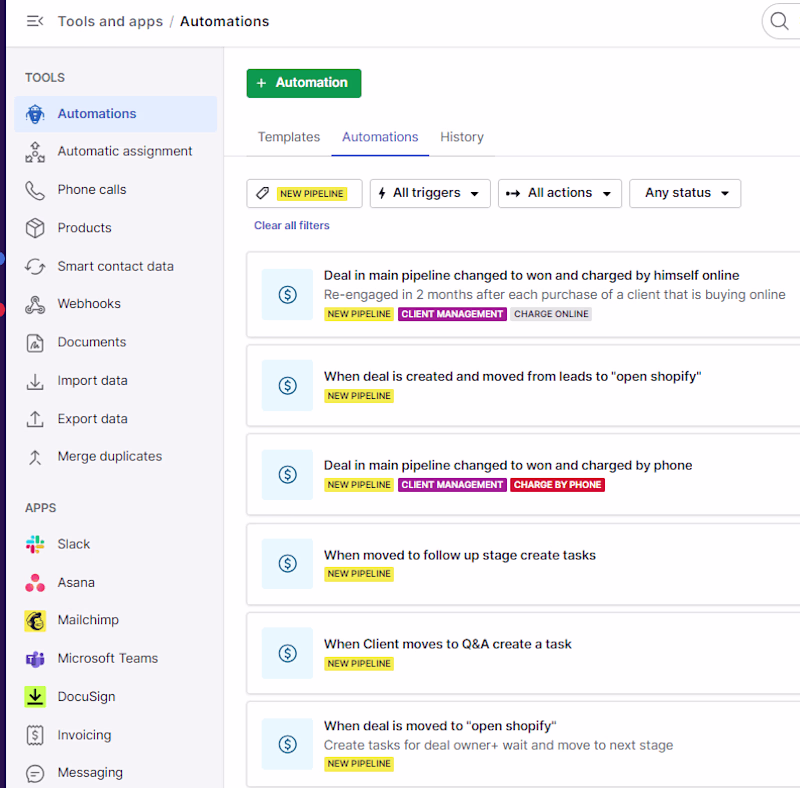Image resolution: width=800 pixels, height=788 pixels.
Task: Collapse the sidebar menu icon
Action: (35, 21)
